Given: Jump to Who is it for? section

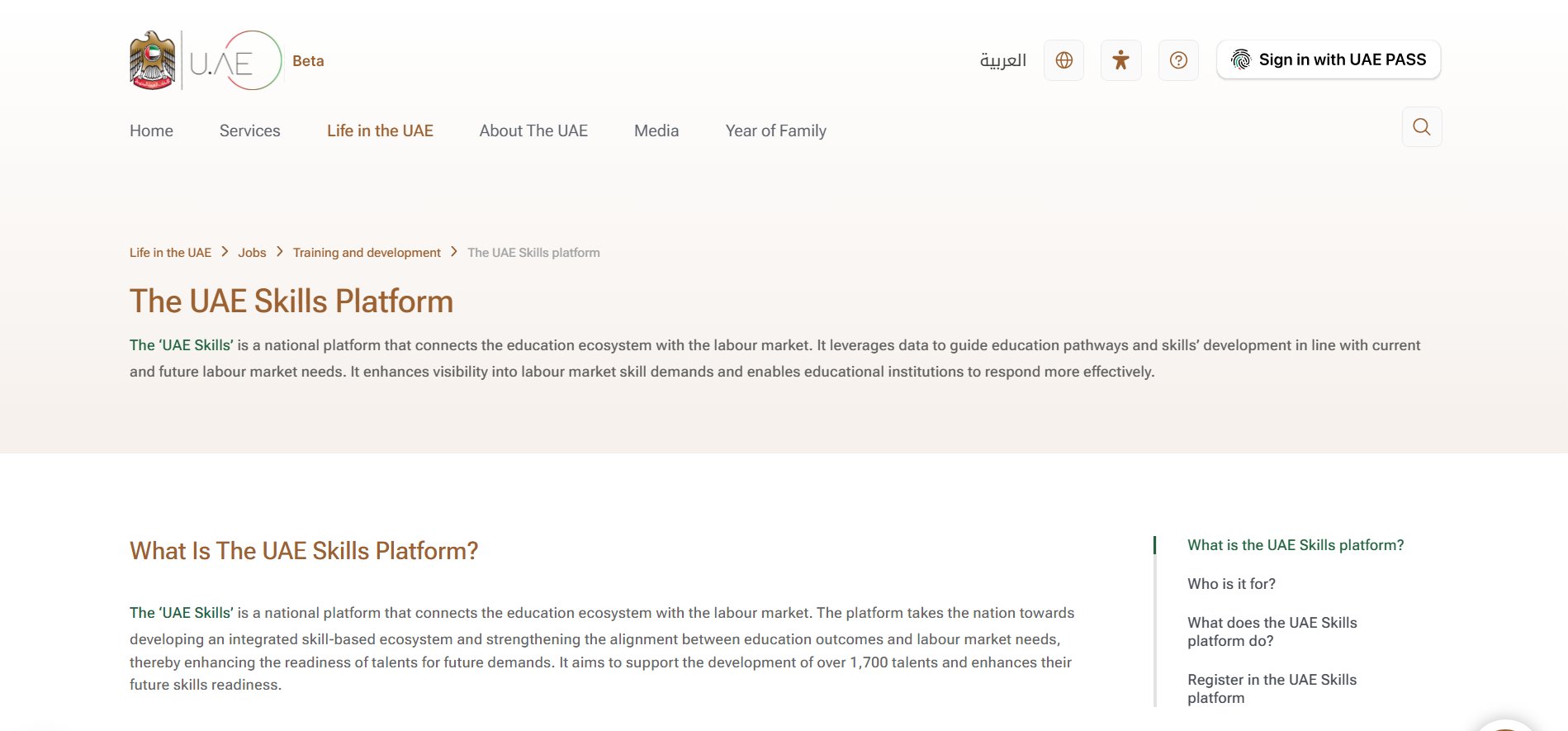Looking at the screenshot, I should [1231, 584].
